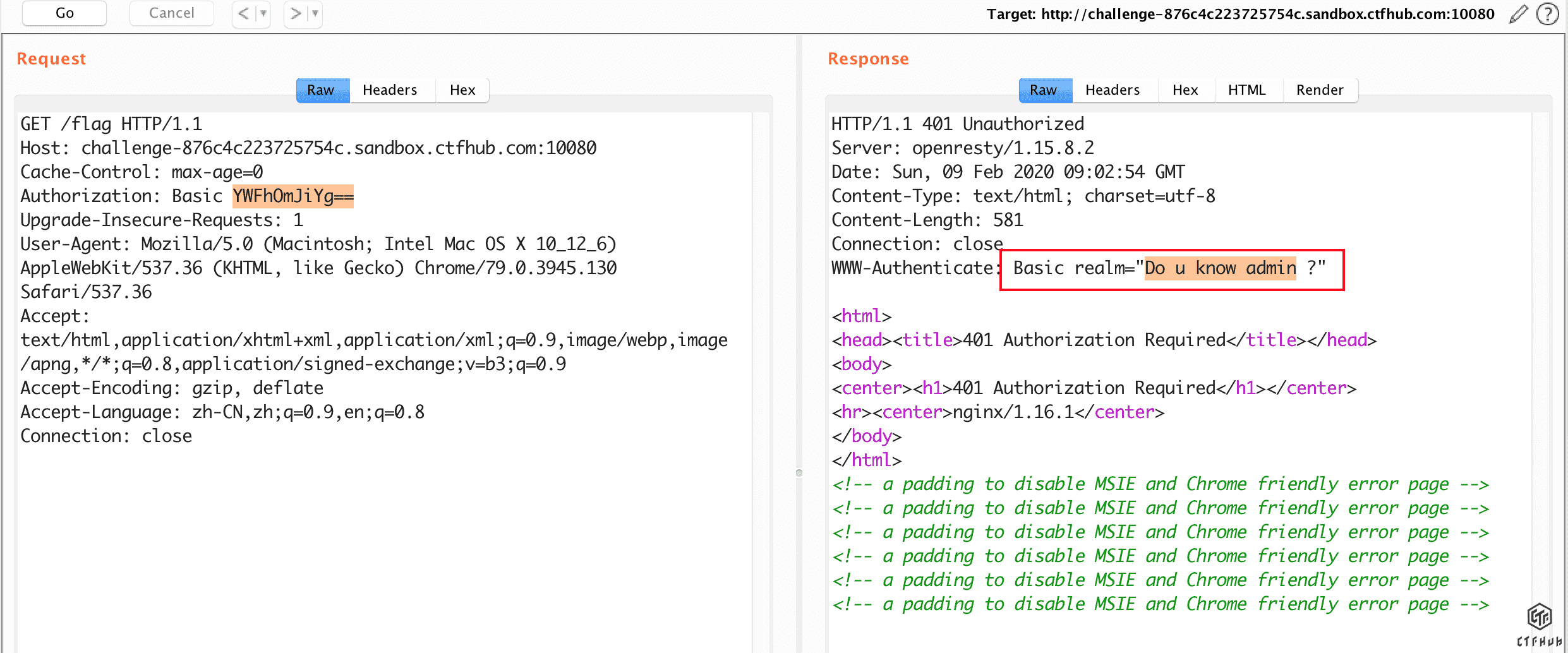Click the Content-Length: 581 line
This screenshot has height=653, width=1568.
[x=927, y=220]
